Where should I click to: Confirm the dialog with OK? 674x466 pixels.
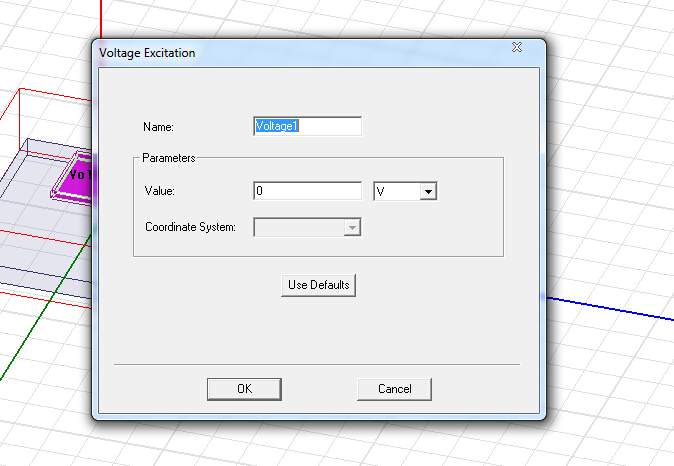(x=244, y=389)
